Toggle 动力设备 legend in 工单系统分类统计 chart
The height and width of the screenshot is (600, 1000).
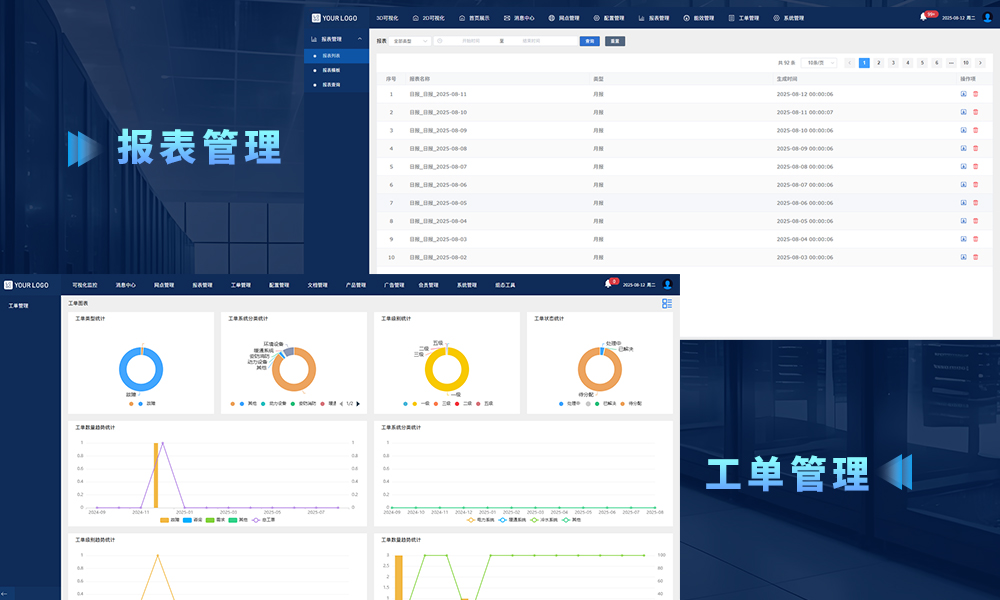[274, 404]
